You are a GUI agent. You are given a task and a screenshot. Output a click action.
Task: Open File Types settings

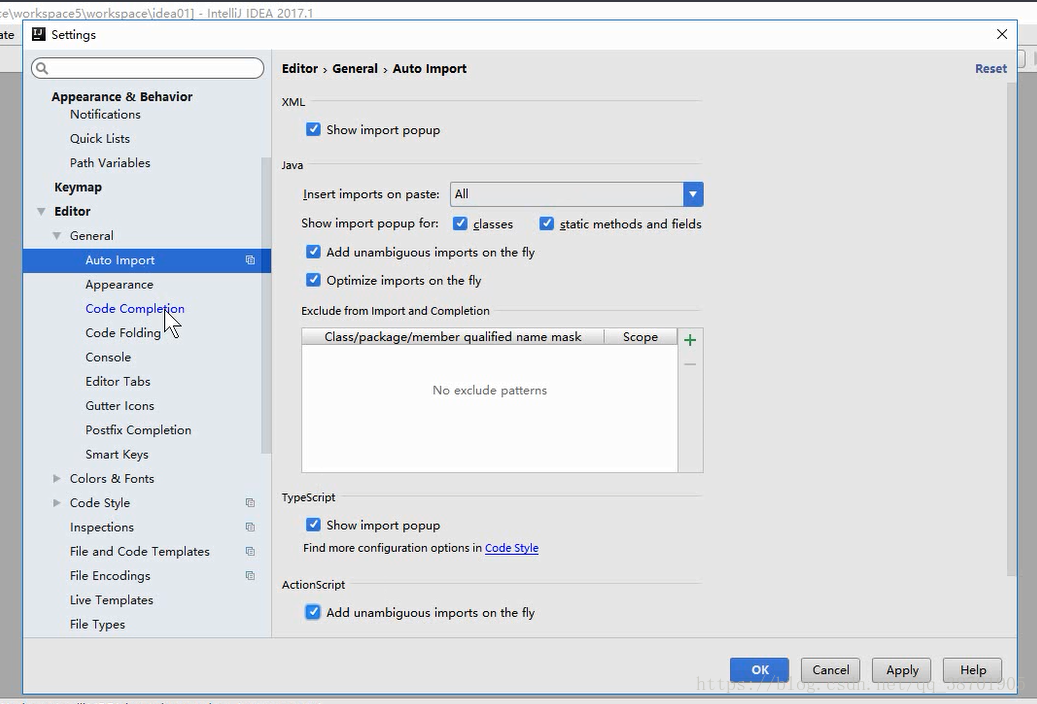(x=97, y=625)
